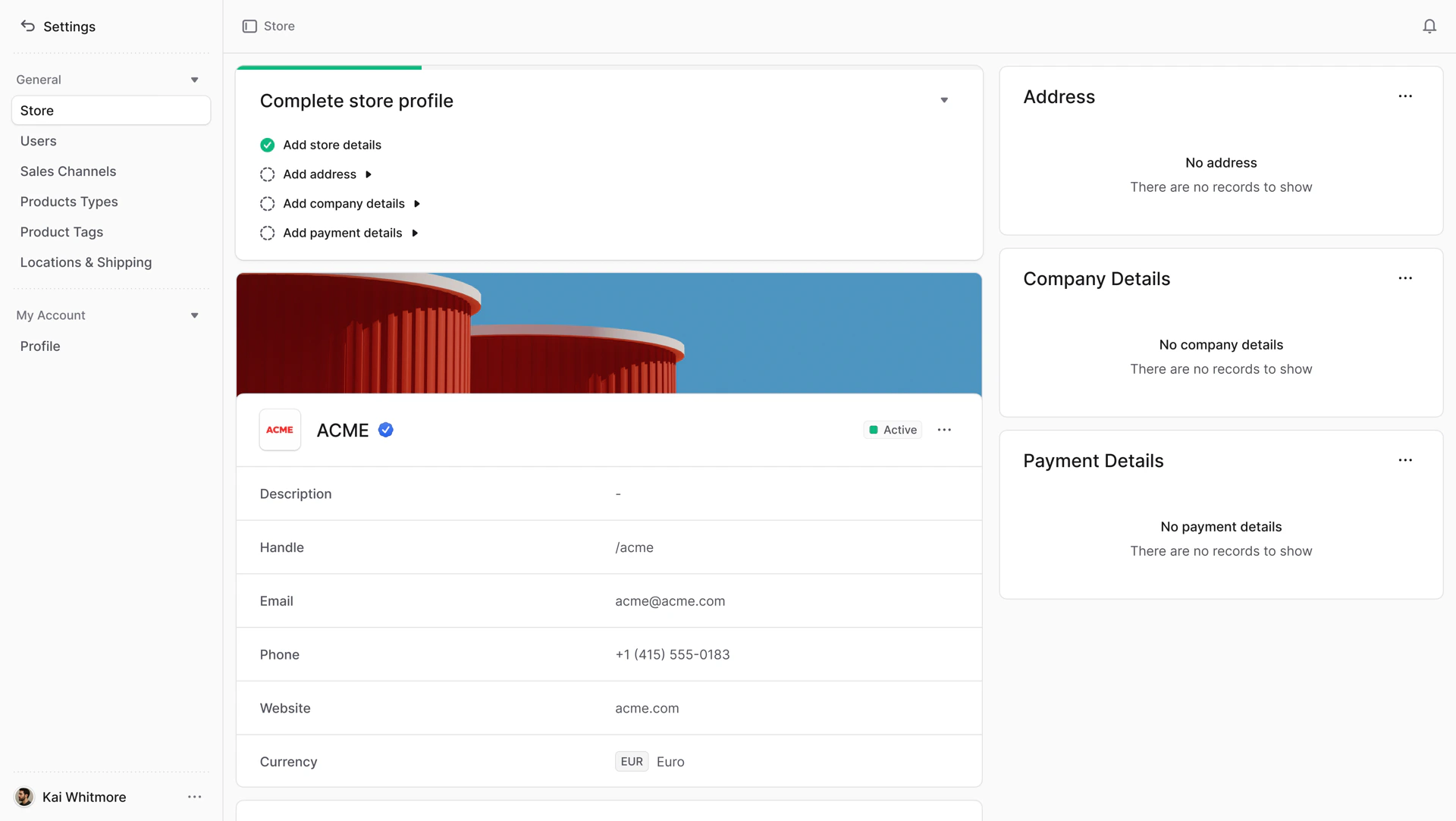Click the back arrow beside Settings

click(x=28, y=27)
